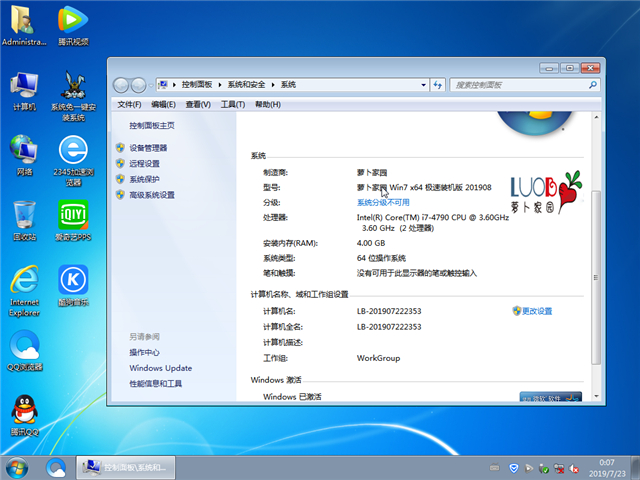Screen dimensions: 640x480
Task: Click the 64 位操作系统 value
Action: 381,258
